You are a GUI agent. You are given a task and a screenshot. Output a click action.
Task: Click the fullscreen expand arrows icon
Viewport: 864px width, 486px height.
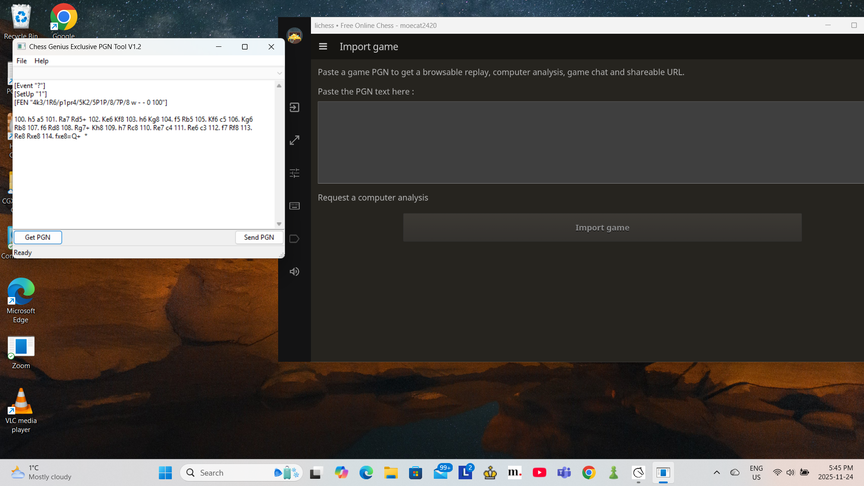295,141
